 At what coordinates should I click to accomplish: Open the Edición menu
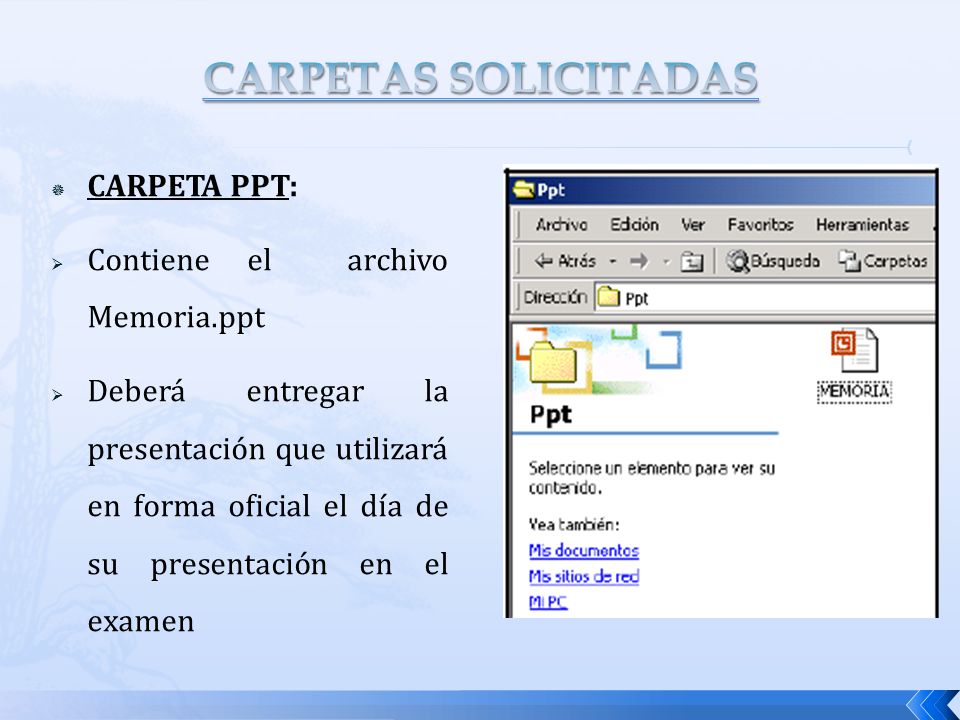tap(634, 225)
